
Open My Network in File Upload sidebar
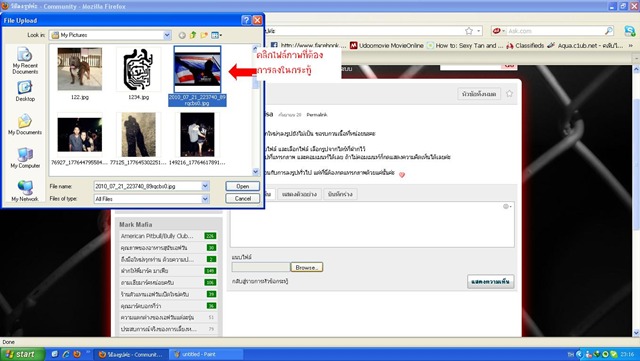click(x=25, y=191)
